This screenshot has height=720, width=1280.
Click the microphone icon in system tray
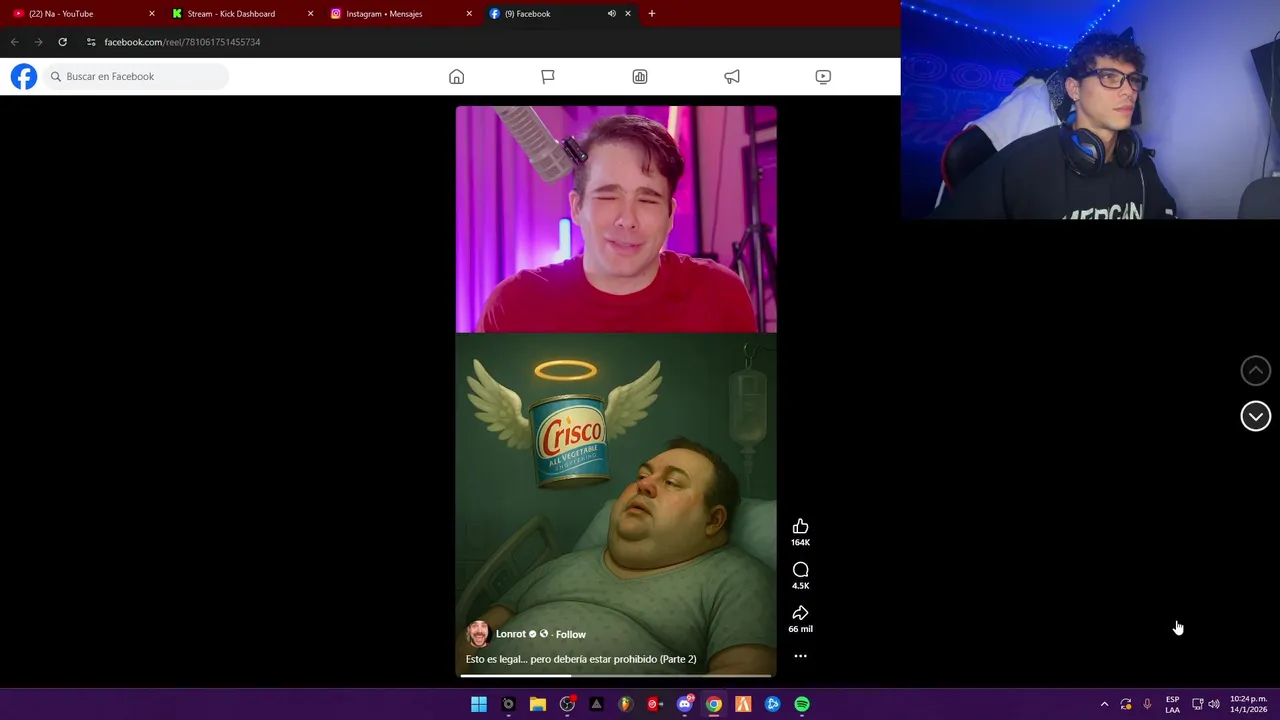pyautogui.click(x=1147, y=704)
